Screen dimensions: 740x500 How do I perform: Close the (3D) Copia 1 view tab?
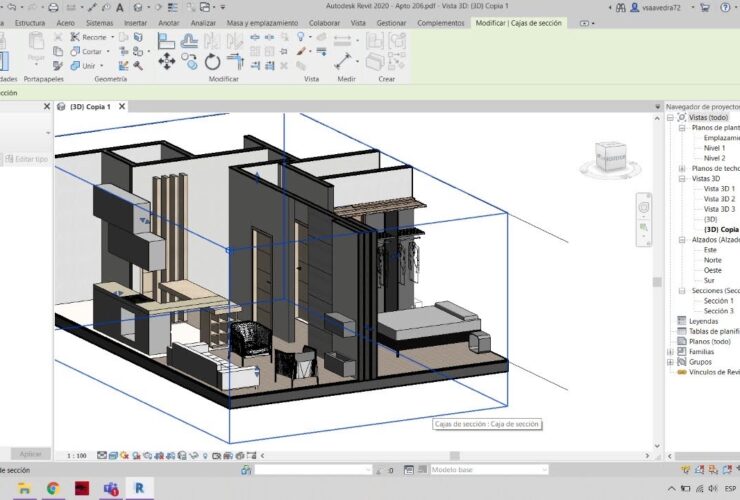click(123, 106)
